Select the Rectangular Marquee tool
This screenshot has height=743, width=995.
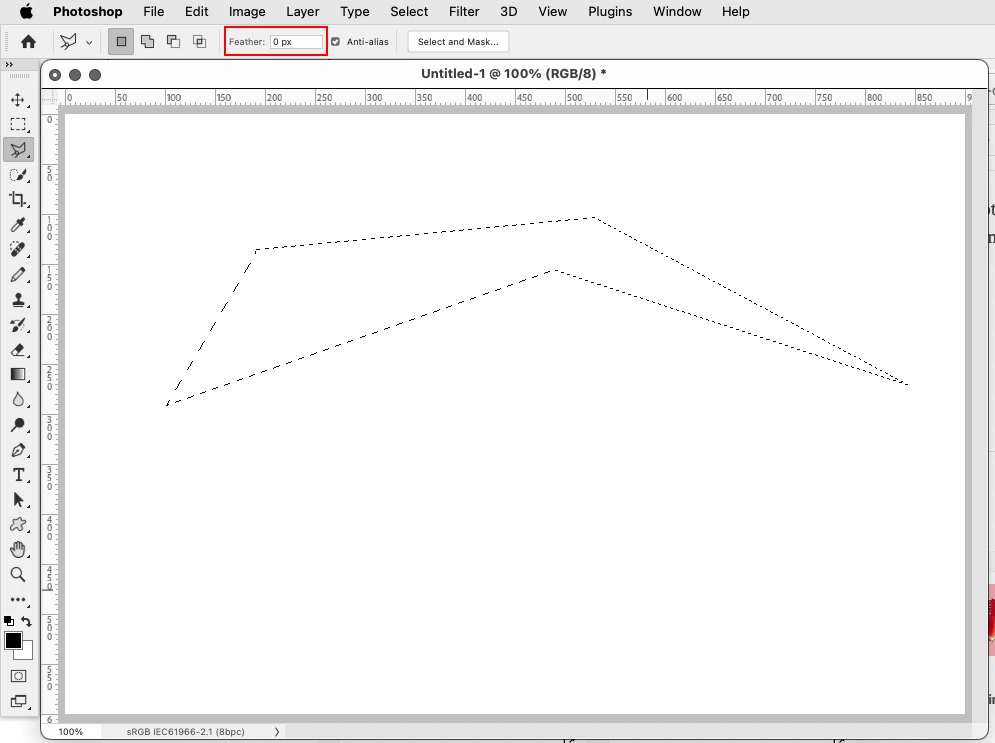[18, 124]
